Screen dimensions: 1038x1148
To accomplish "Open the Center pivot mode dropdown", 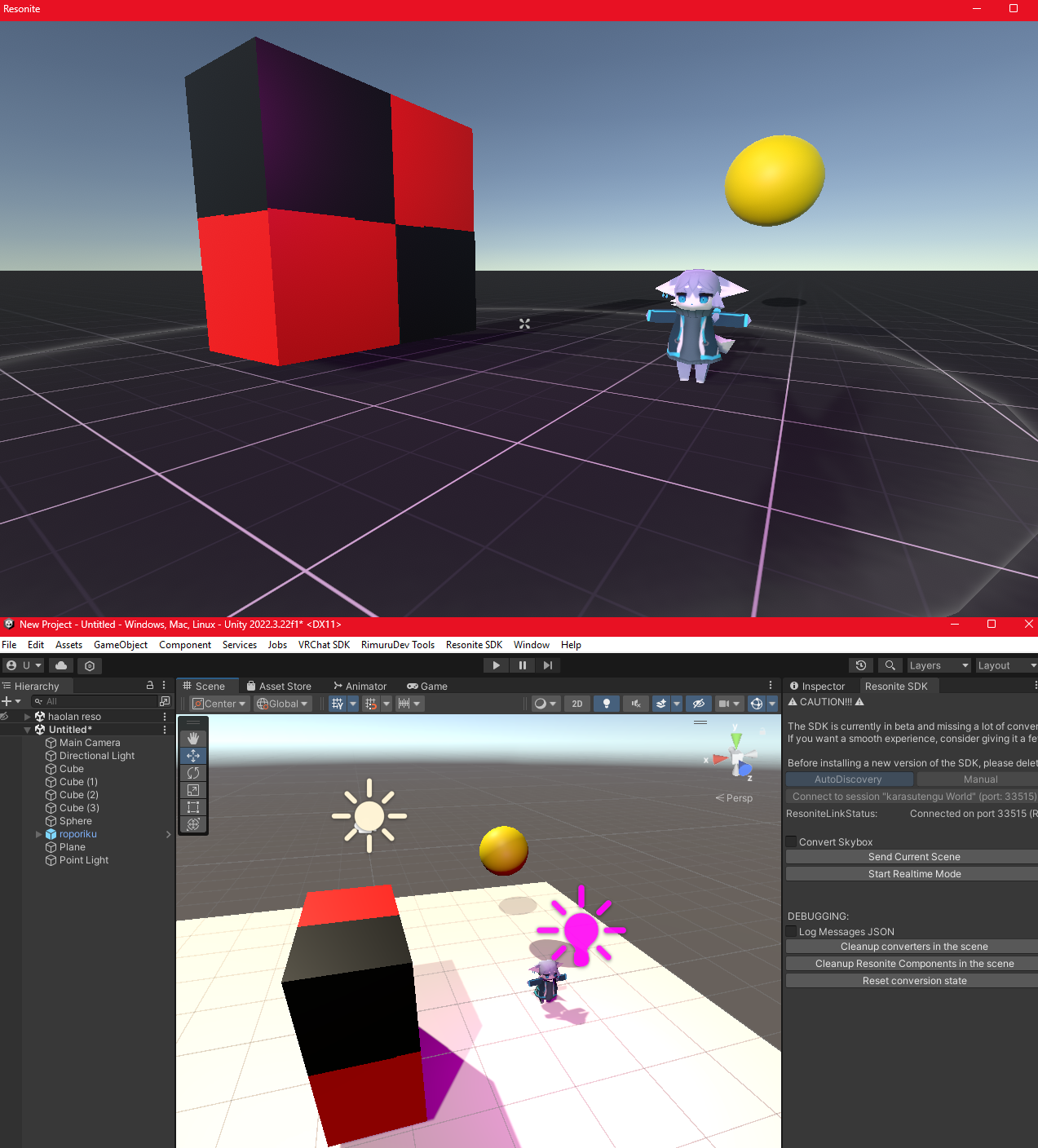I will (219, 704).
